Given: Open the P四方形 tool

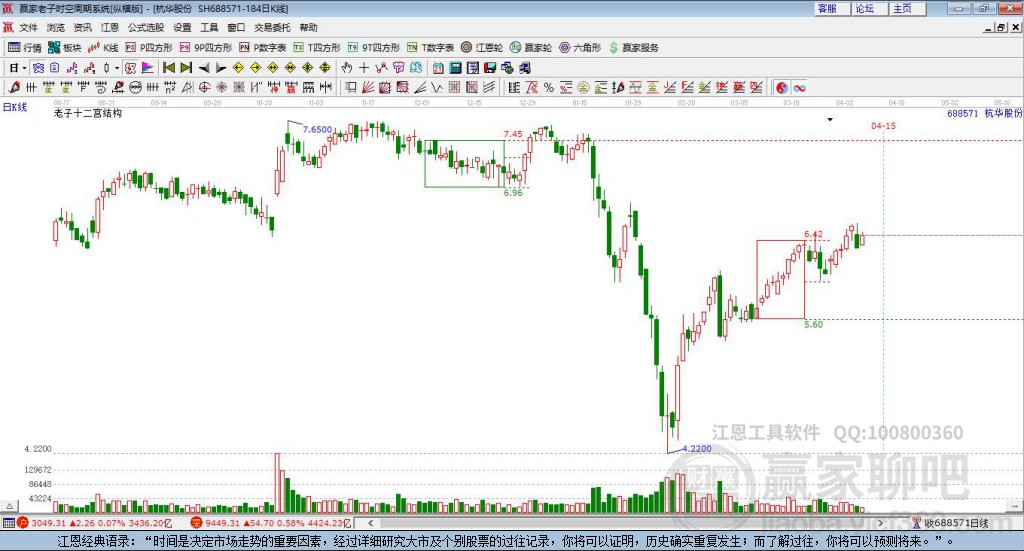Looking at the screenshot, I should coord(149,48).
